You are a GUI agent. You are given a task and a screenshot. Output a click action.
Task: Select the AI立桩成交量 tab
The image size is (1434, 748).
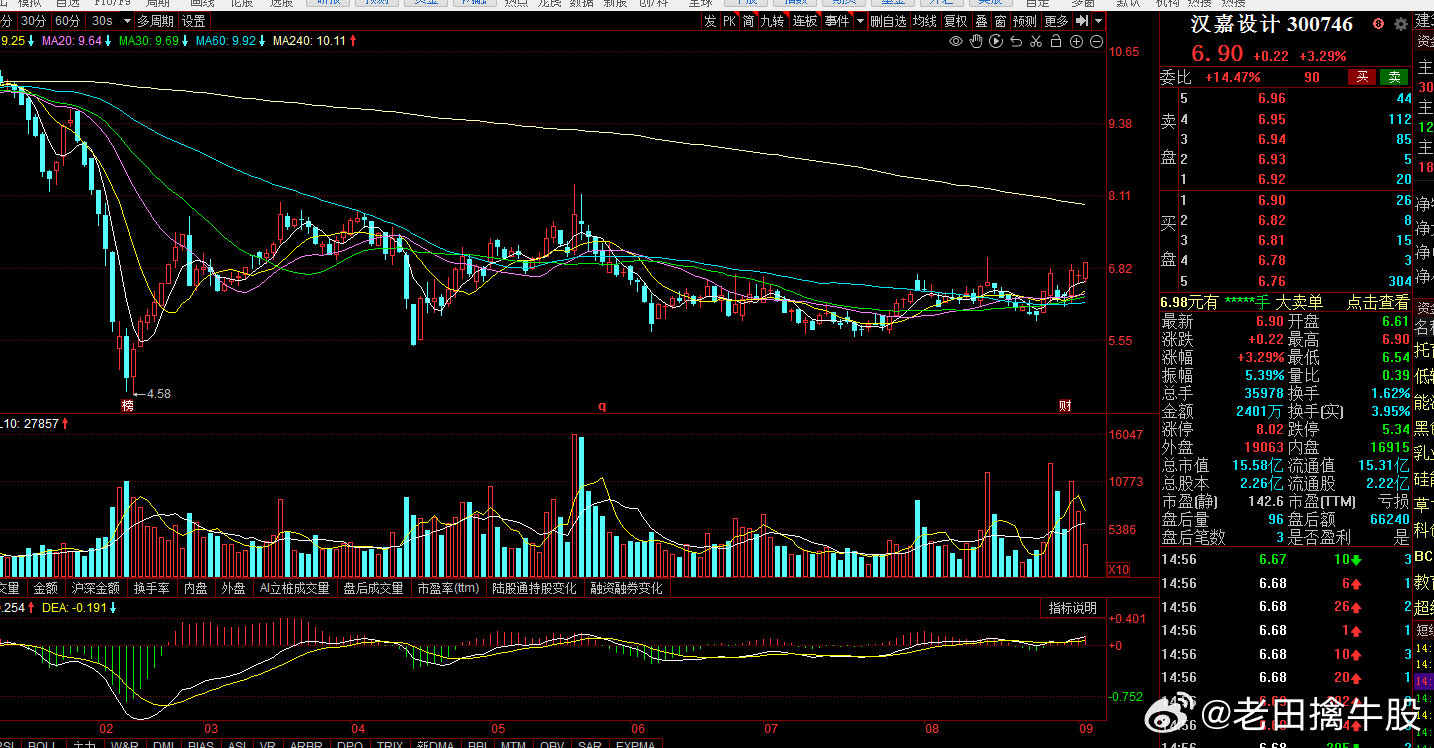[294, 589]
